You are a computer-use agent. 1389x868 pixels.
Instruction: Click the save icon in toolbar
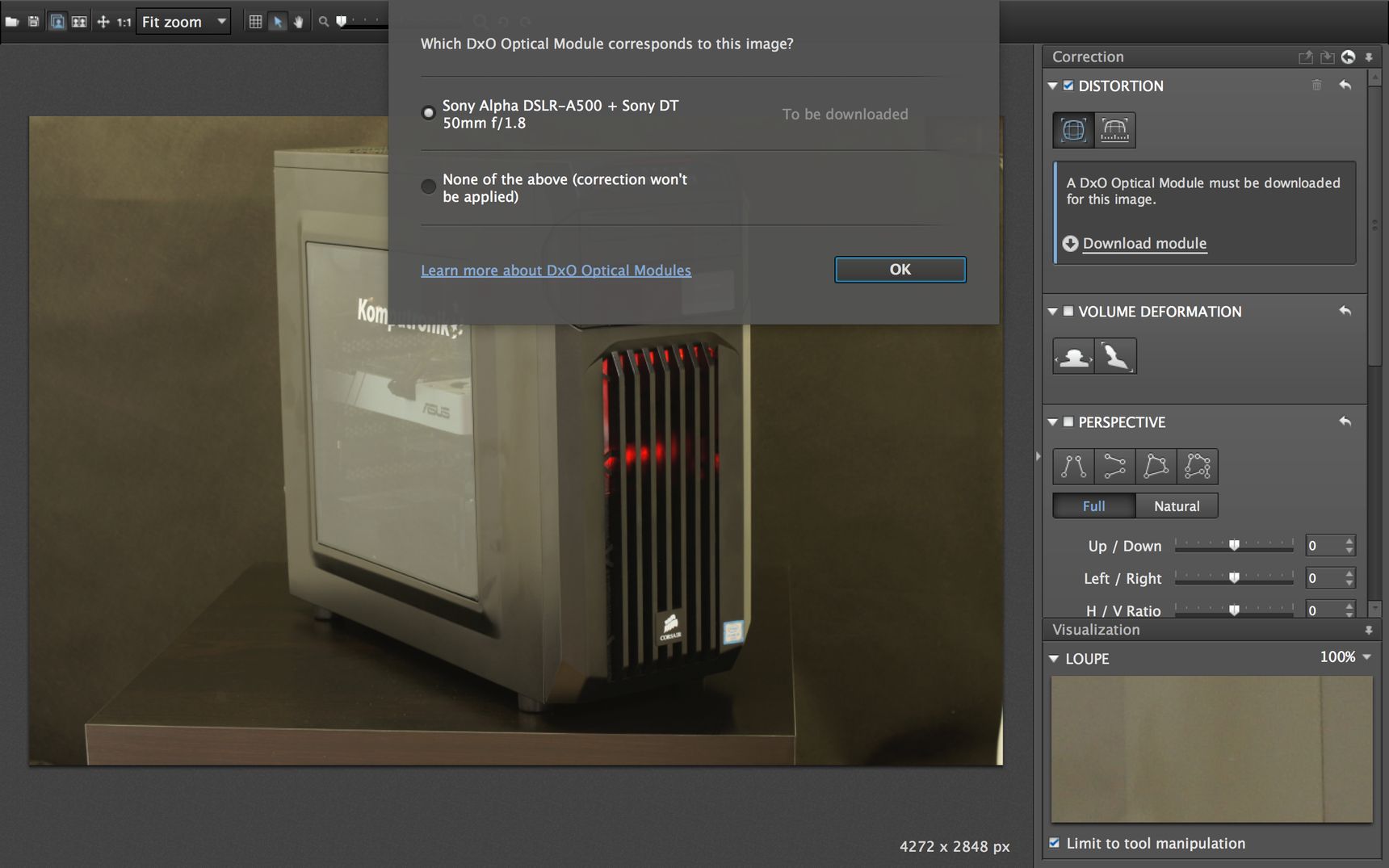point(33,22)
